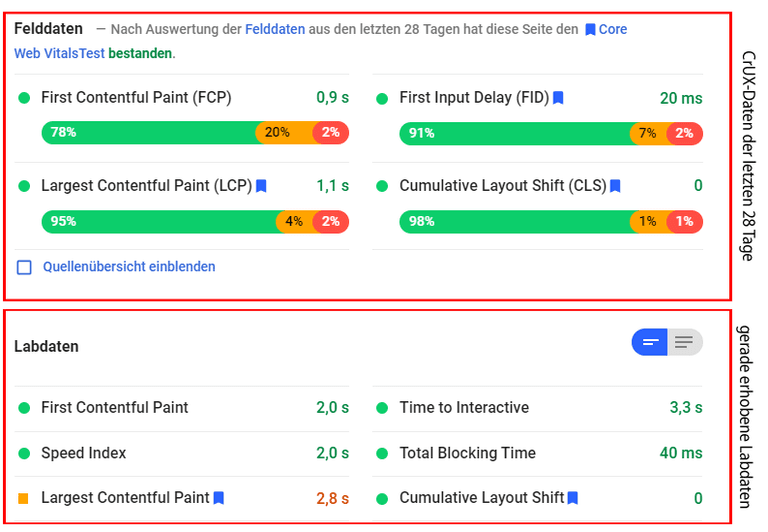Click orange square icon before Labdaten Largest Contentful Paint
Viewport: 768px width, 532px height.
point(24,498)
